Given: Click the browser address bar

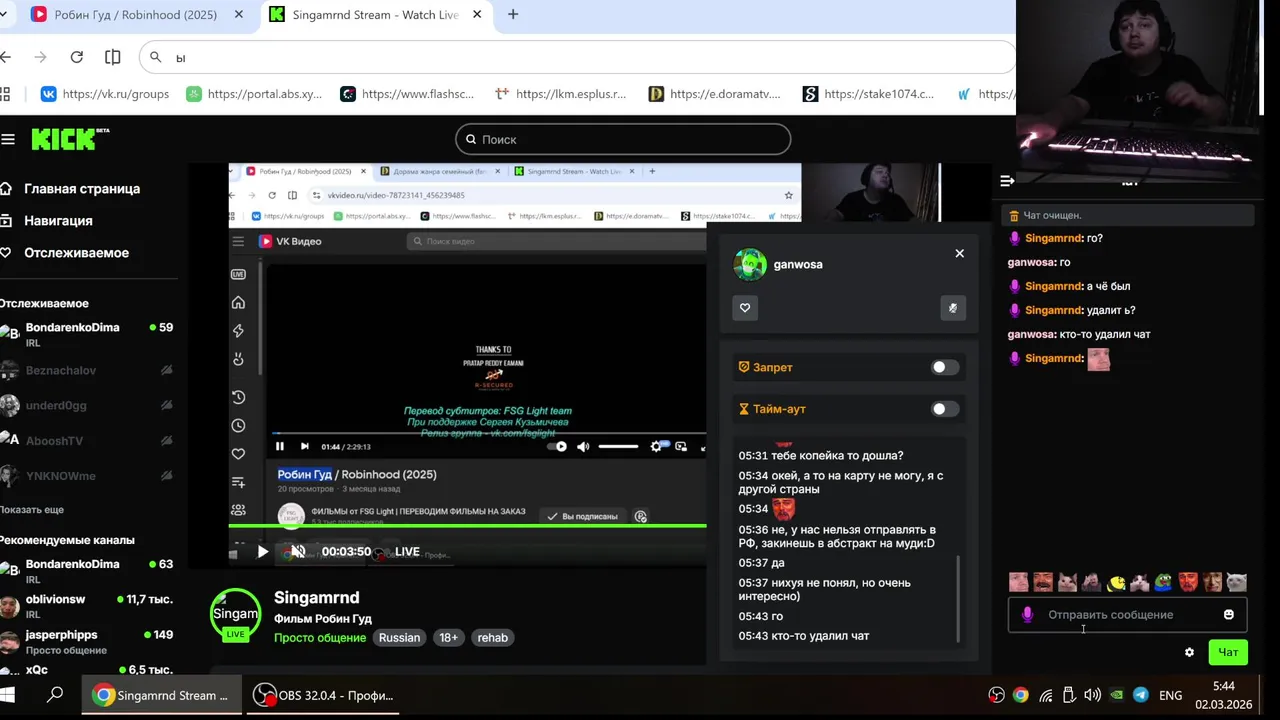Looking at the screenshot, I should coord(577,57).
